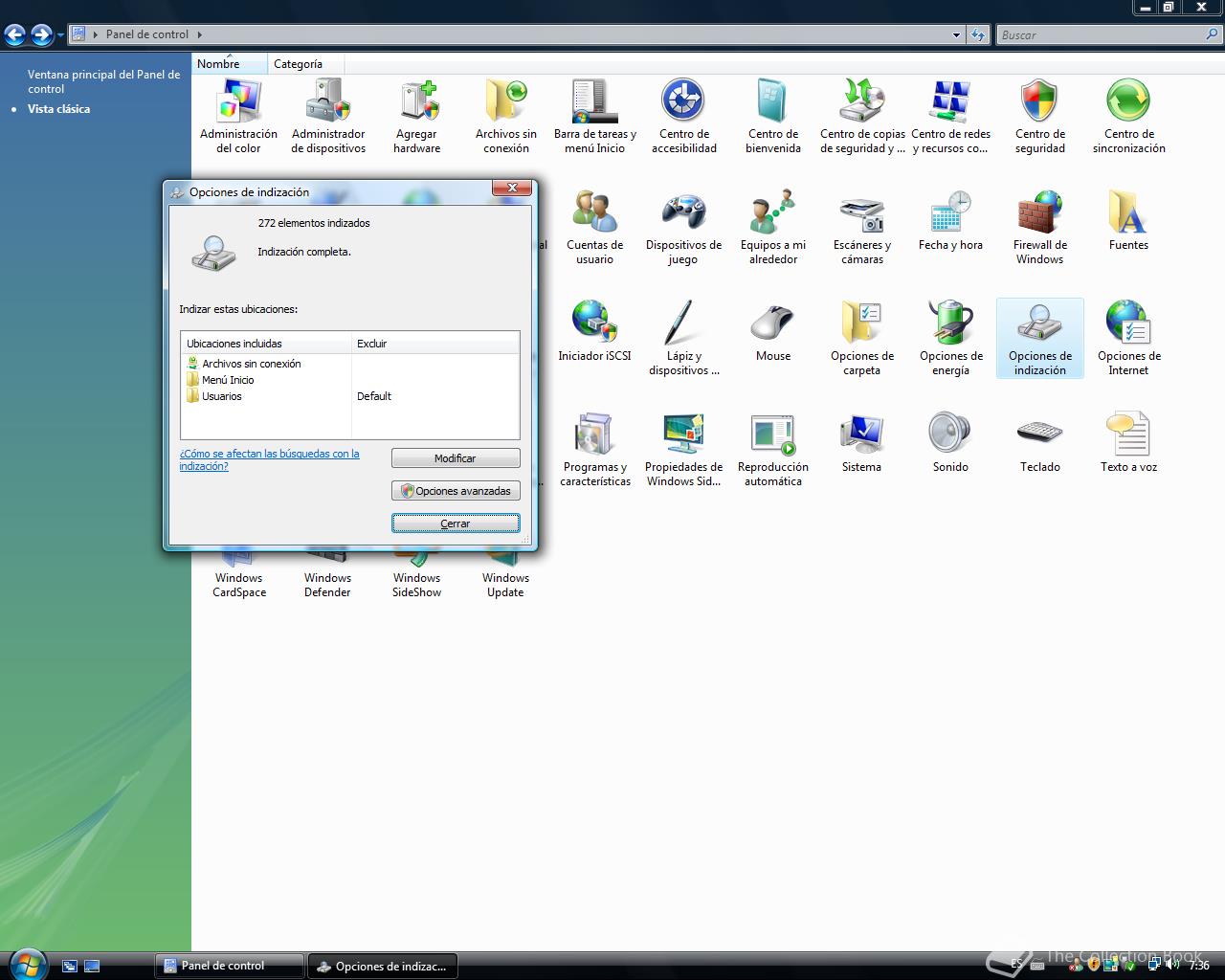Sort by Nombre column header
Screen dimensions: 1225x980
click(230, 64)
